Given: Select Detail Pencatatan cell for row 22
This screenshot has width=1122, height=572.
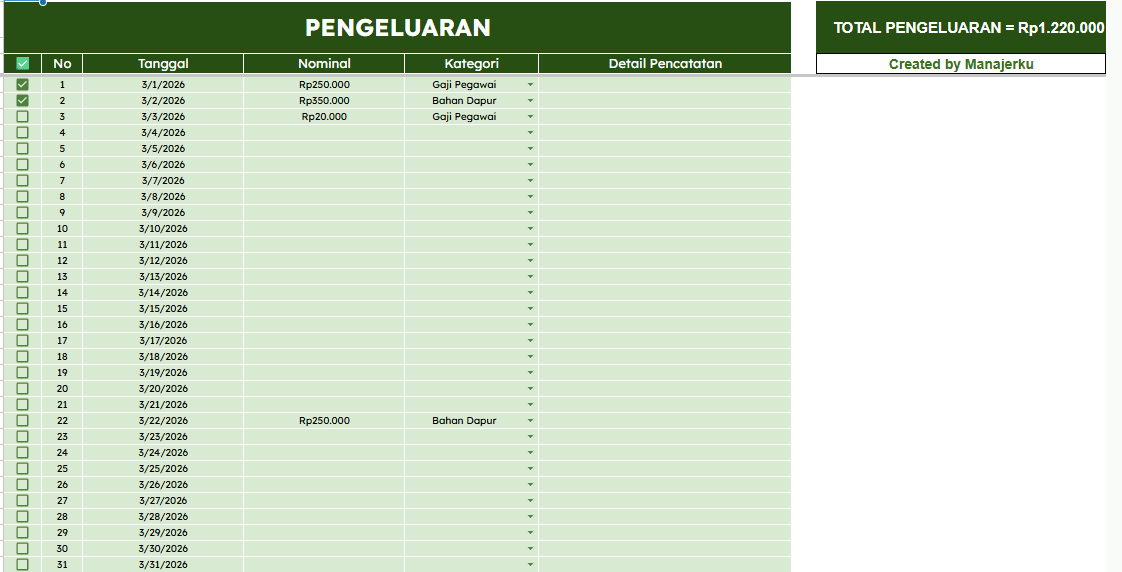Looking at the screenshot, I should (x=665, y=420).
